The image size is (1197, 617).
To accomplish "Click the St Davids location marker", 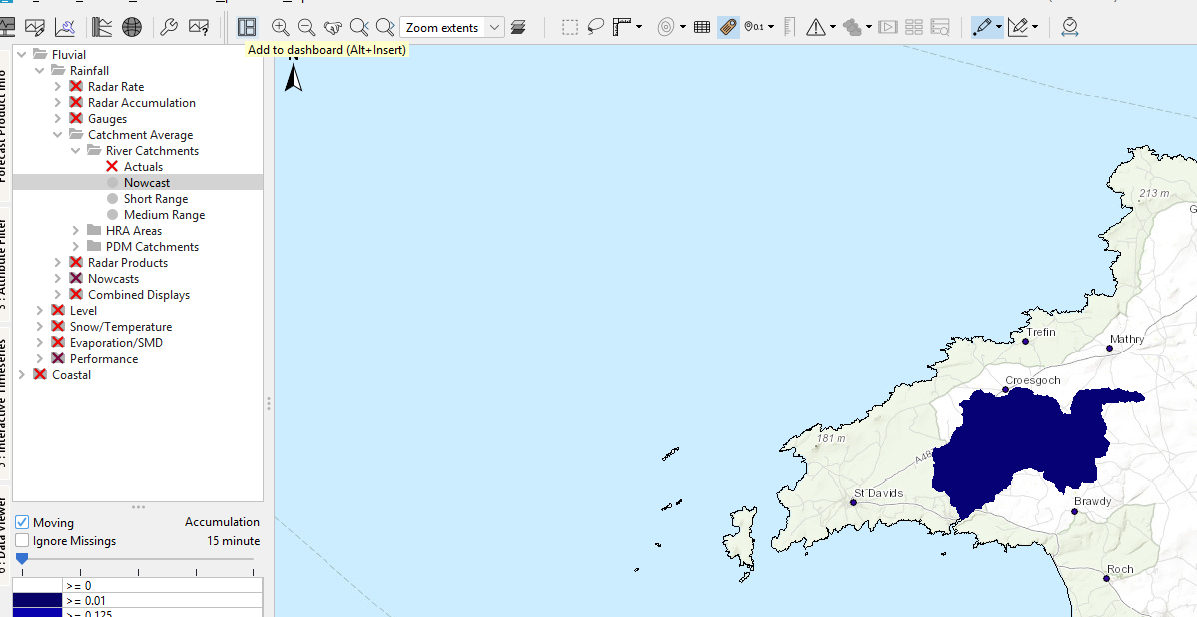I will (853, 503).
